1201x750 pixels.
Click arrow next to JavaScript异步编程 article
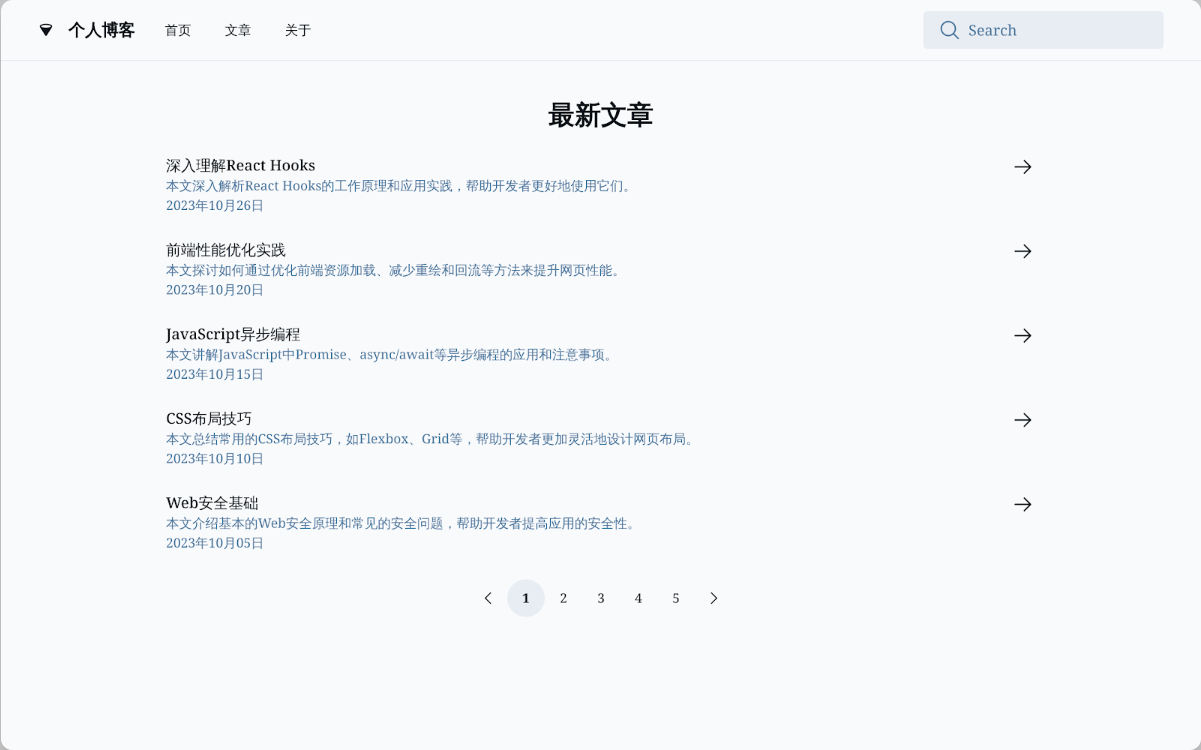point(1022,336)
